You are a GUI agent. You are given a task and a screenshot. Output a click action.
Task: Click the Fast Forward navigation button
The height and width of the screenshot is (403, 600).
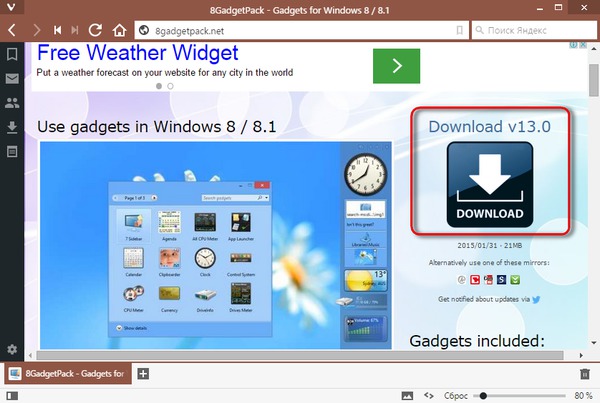click(x=75, y=30)
